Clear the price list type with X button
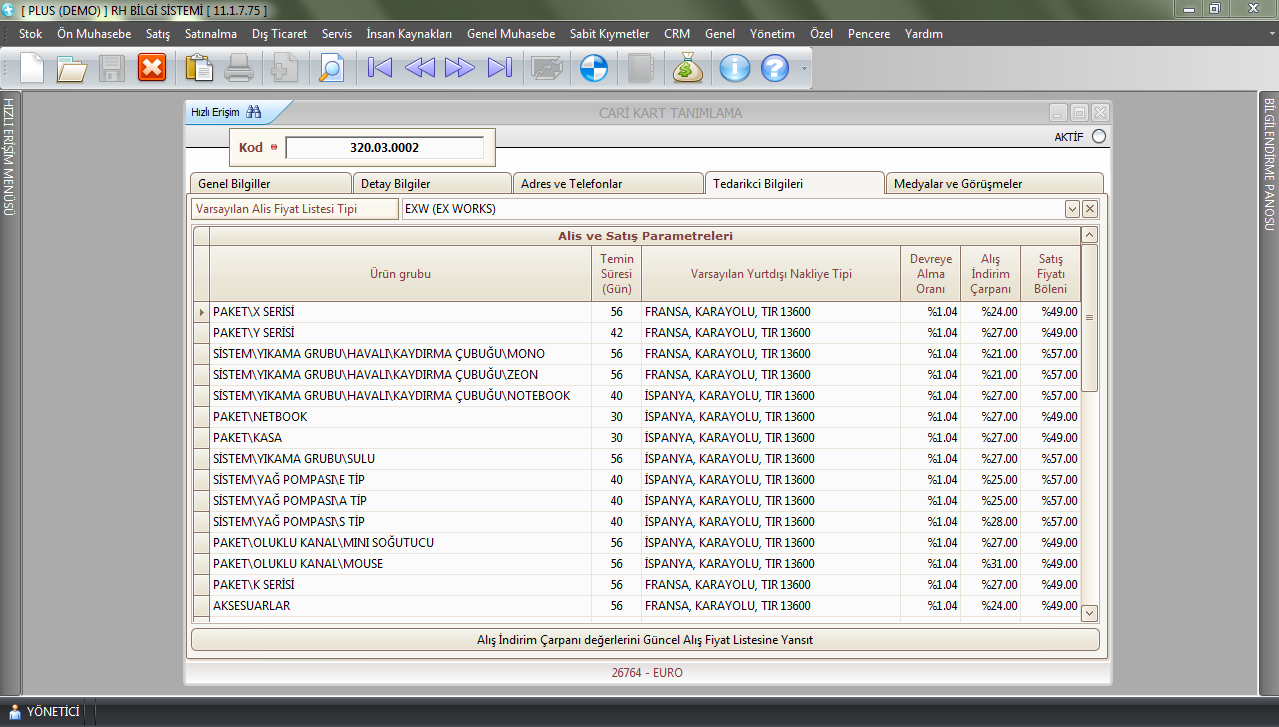Screen dimensions: 1279x727 click(x=1090, y=209)
